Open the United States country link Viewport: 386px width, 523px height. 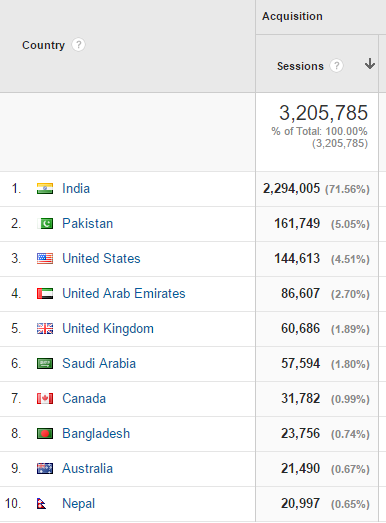(x=101, y=258)
